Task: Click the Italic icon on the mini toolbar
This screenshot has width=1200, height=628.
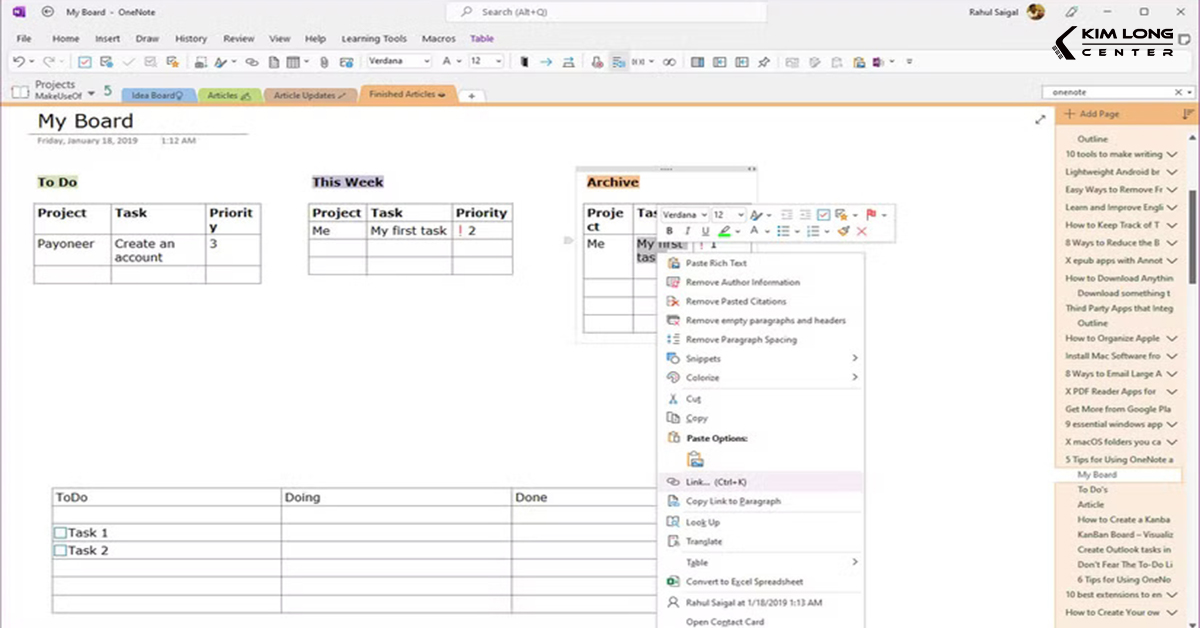Action: coord(687,231)
